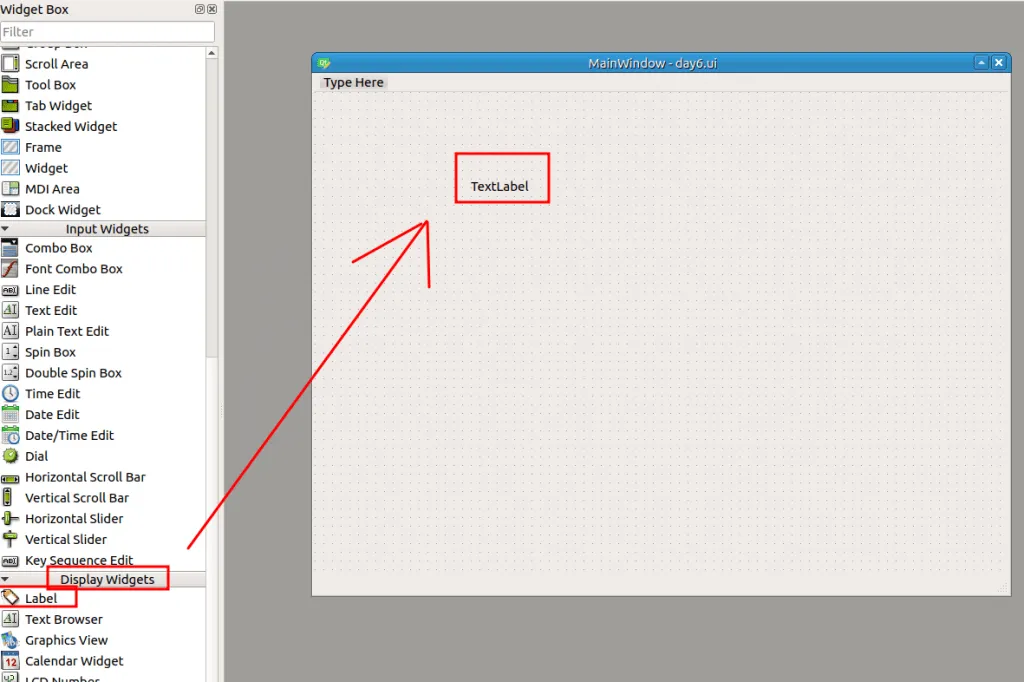Select Horizontal Slider in widget list
1024x682 pixels.
tap(74, 519)
